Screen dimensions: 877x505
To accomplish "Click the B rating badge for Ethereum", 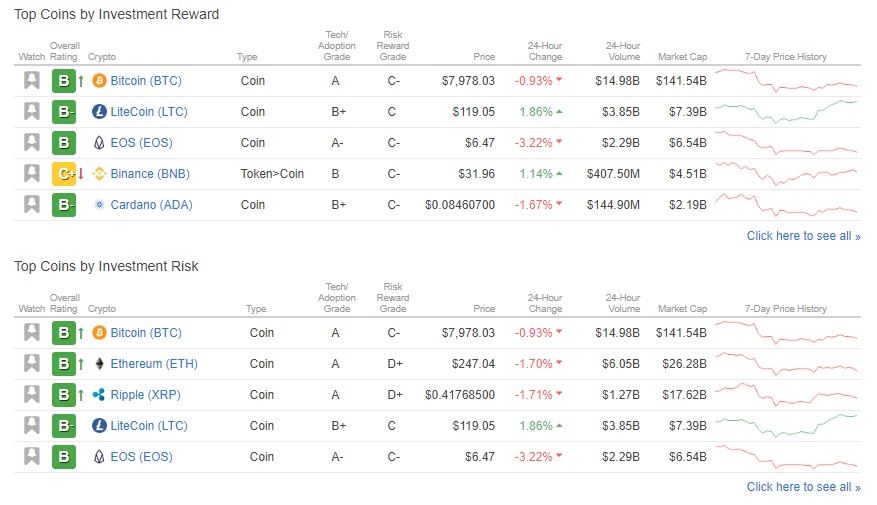I will (64, 364).
